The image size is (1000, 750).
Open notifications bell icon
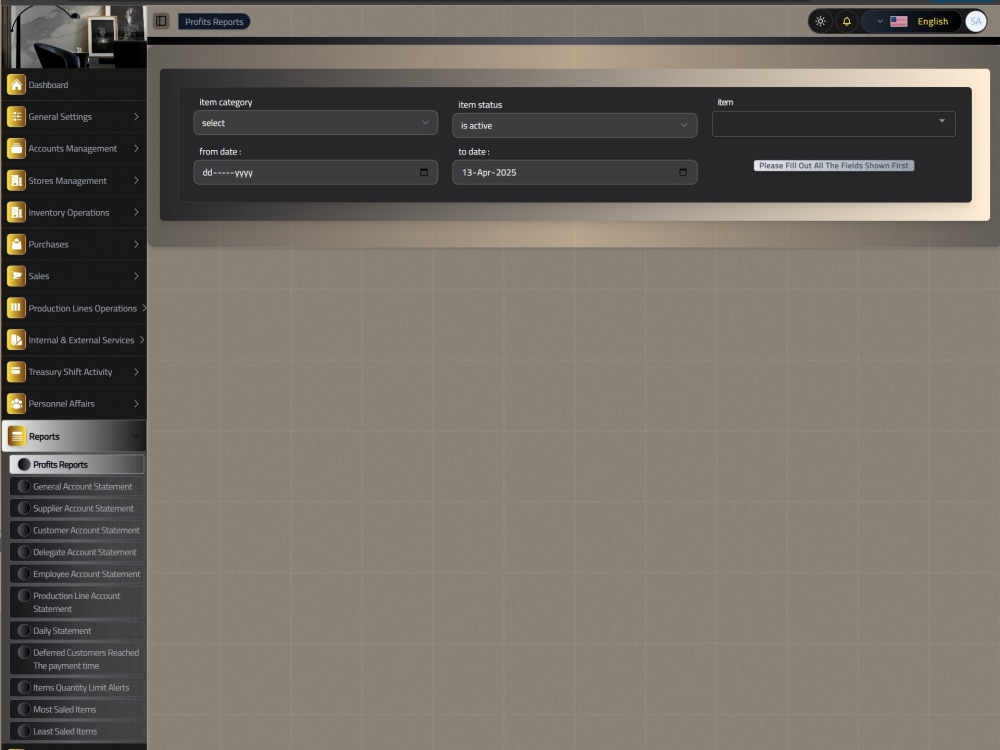click(x=846, y=21)
